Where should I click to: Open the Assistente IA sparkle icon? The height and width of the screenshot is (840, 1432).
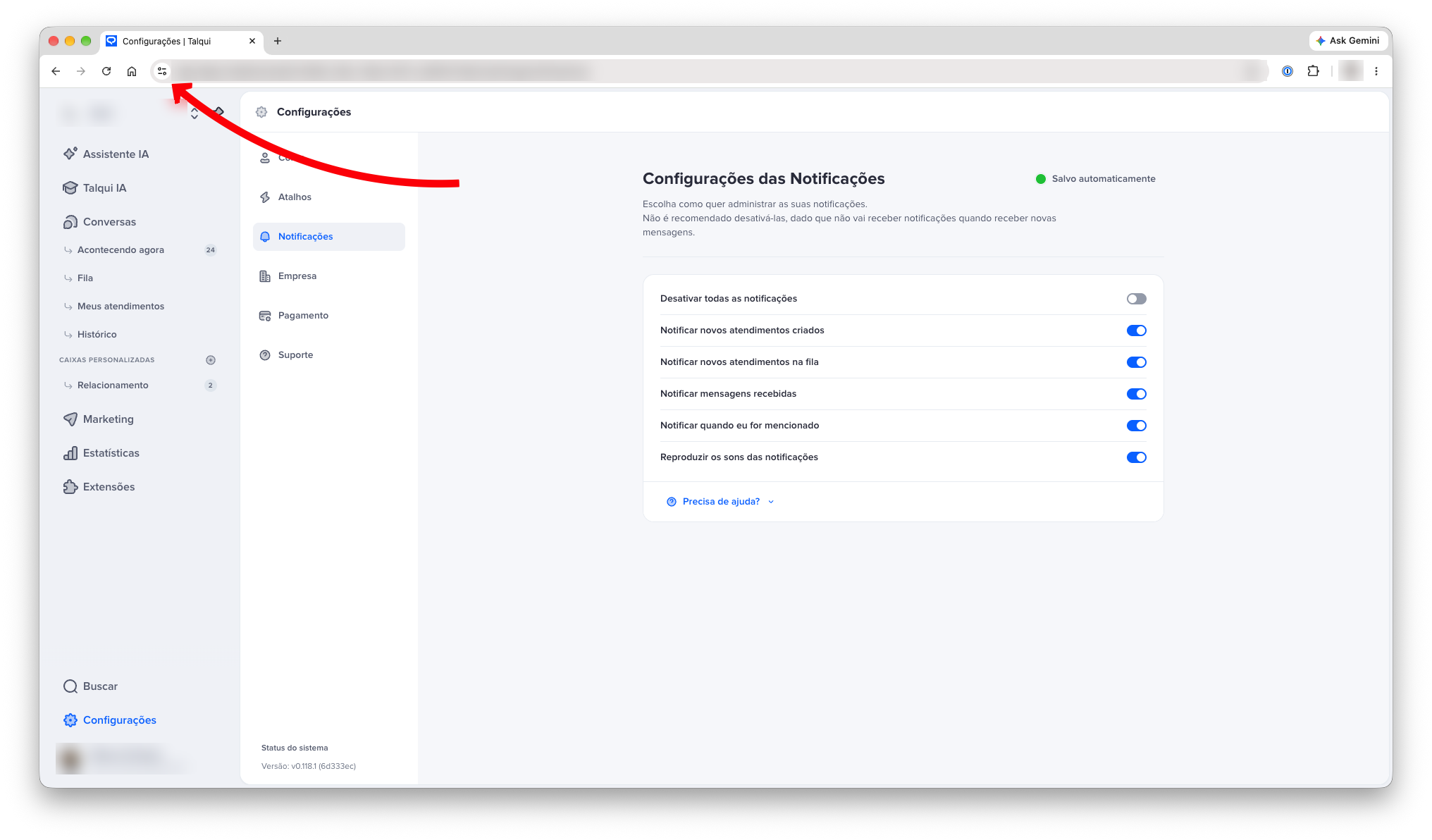pyautogui.click(x=70, y=154)
